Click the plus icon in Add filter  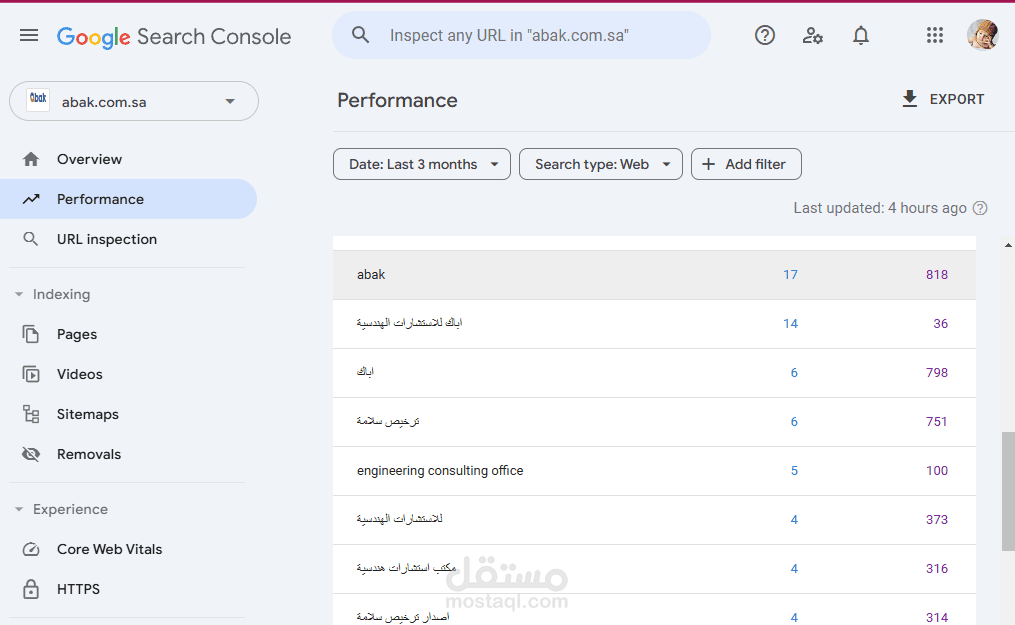click(709, 164)
